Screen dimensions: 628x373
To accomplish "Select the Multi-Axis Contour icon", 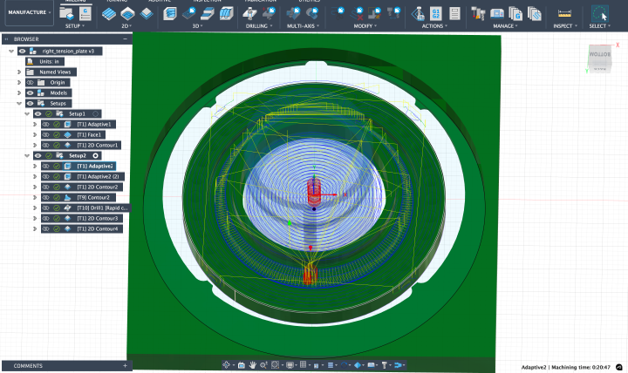I will click(312, 14).
